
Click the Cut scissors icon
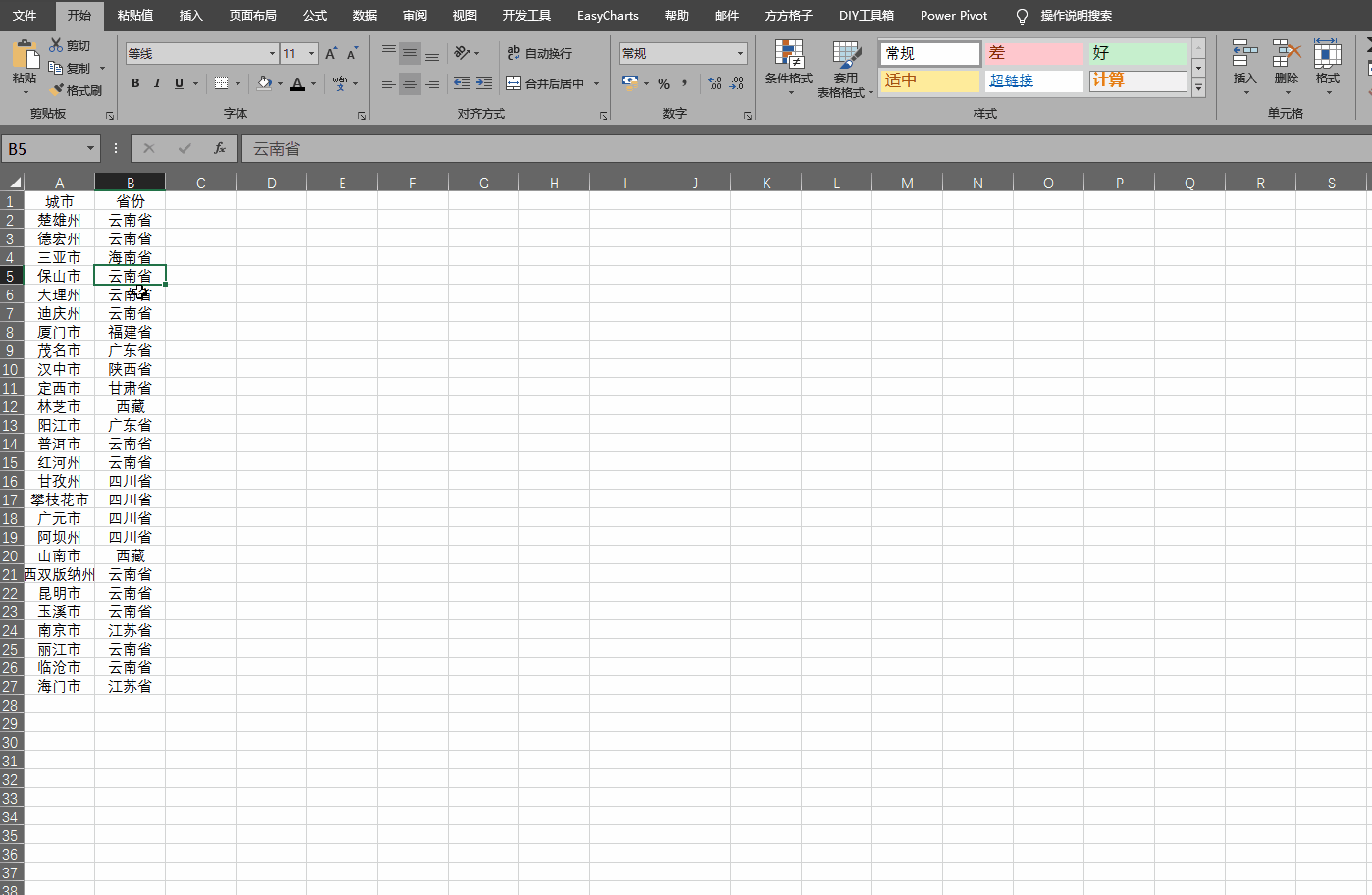coord(56,45)
